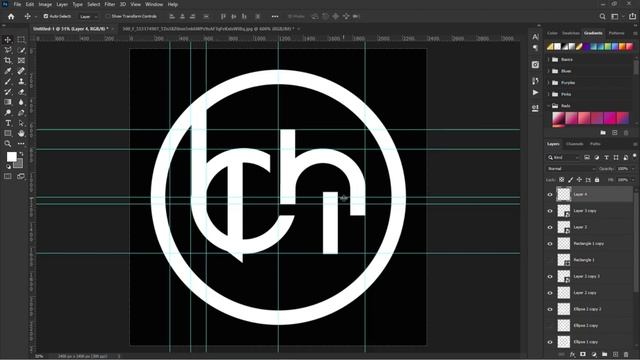The image size is (640, 360).
Task: Switch to the Channels tab
Action: pyautogui.click(x=574, y=144)
